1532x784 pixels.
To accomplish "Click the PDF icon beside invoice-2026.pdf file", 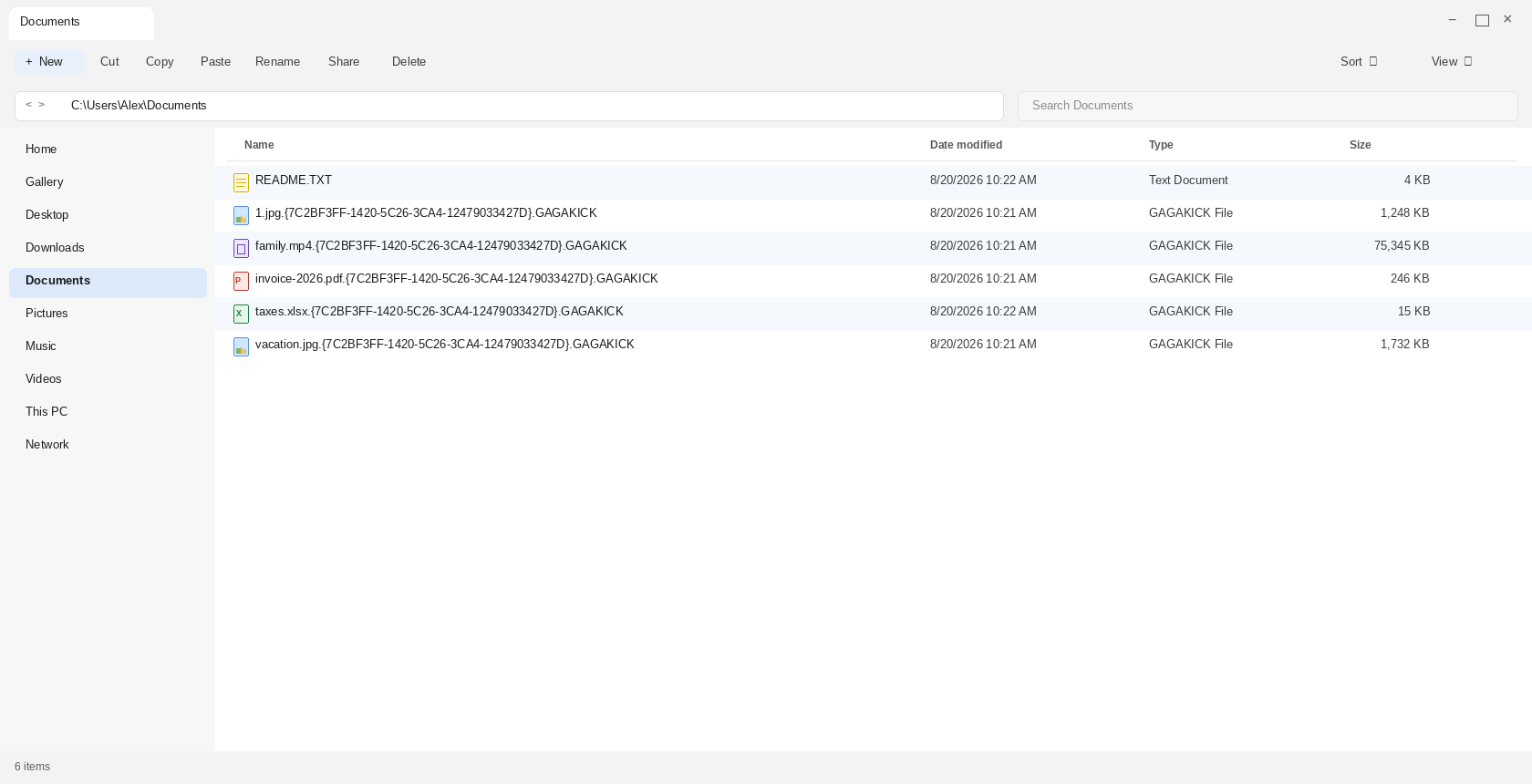I will pos(241,282).
